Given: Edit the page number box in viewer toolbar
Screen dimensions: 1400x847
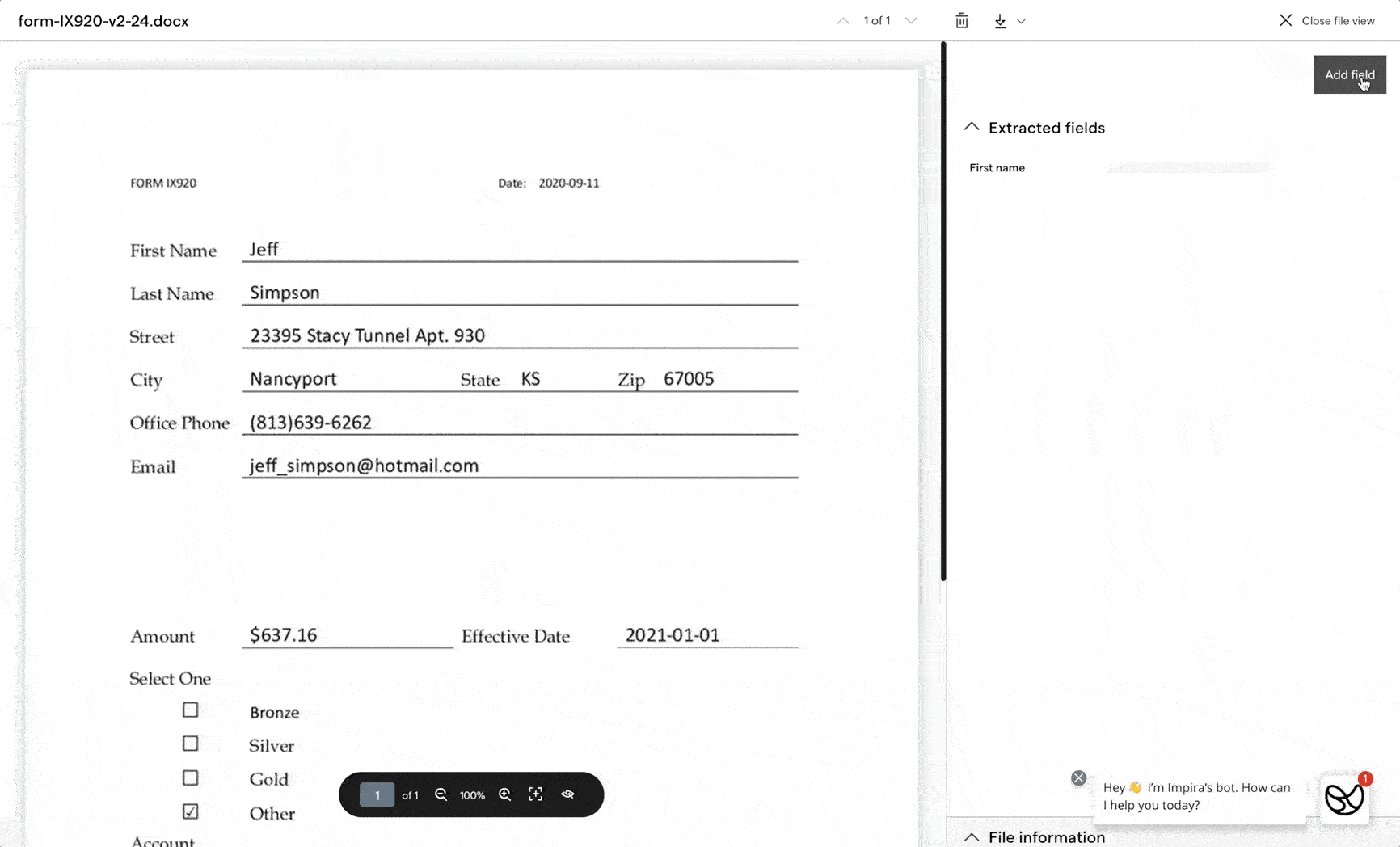Looking at the screenshot, I should point(377,795).
